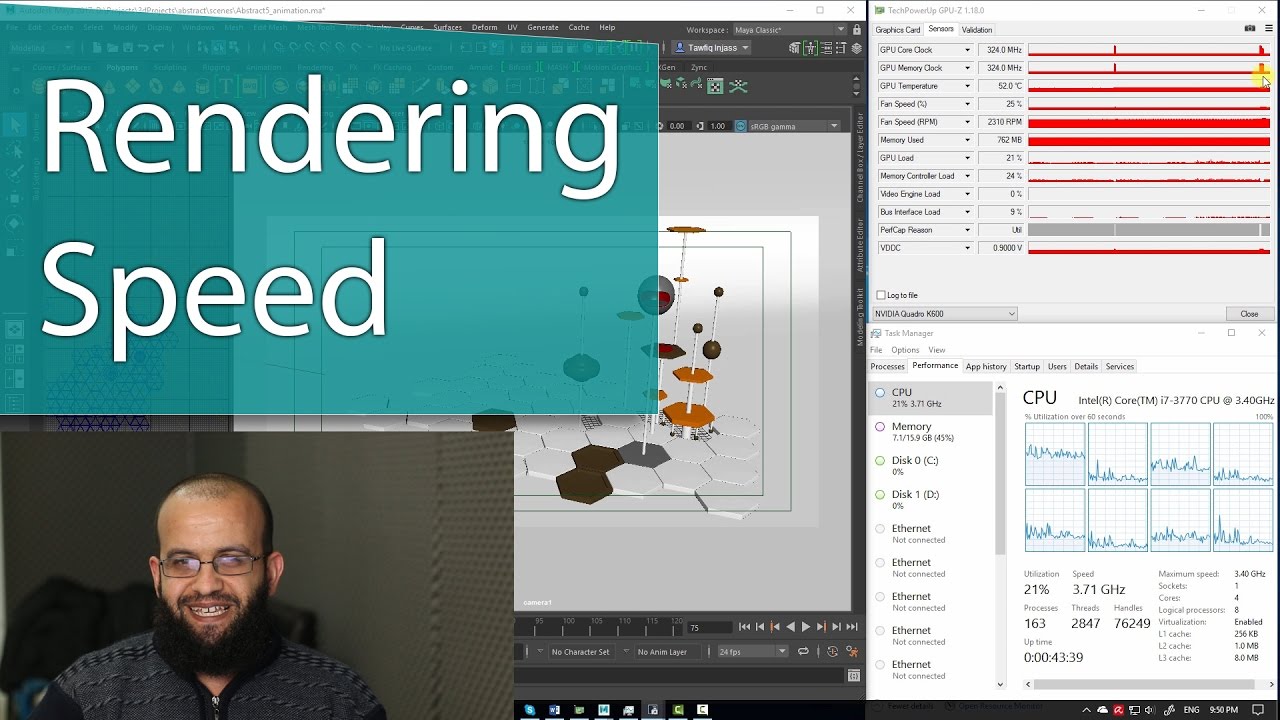Image resolution: width=1280 pixels, height=720 pixels.
Task: Open the green Camtasia taskbar icon
Action: (678, 710)
